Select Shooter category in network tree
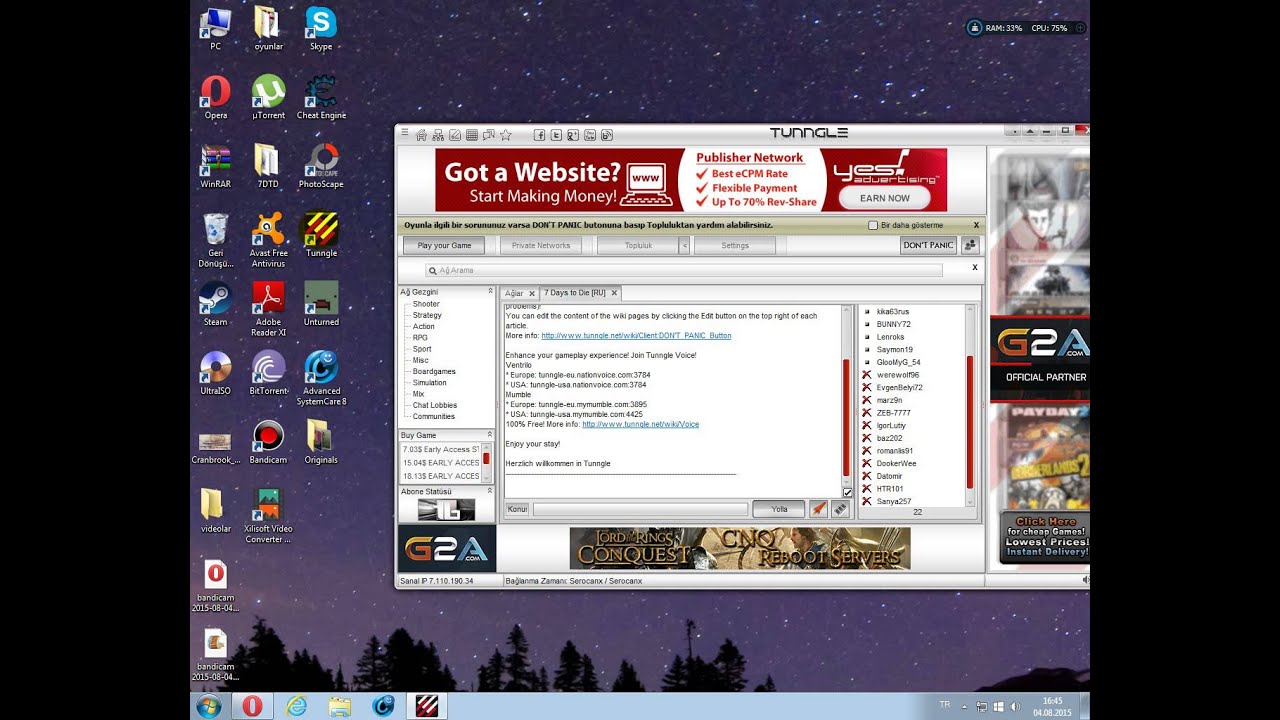Screen dimensions: 1280x720 coord(426,304)
